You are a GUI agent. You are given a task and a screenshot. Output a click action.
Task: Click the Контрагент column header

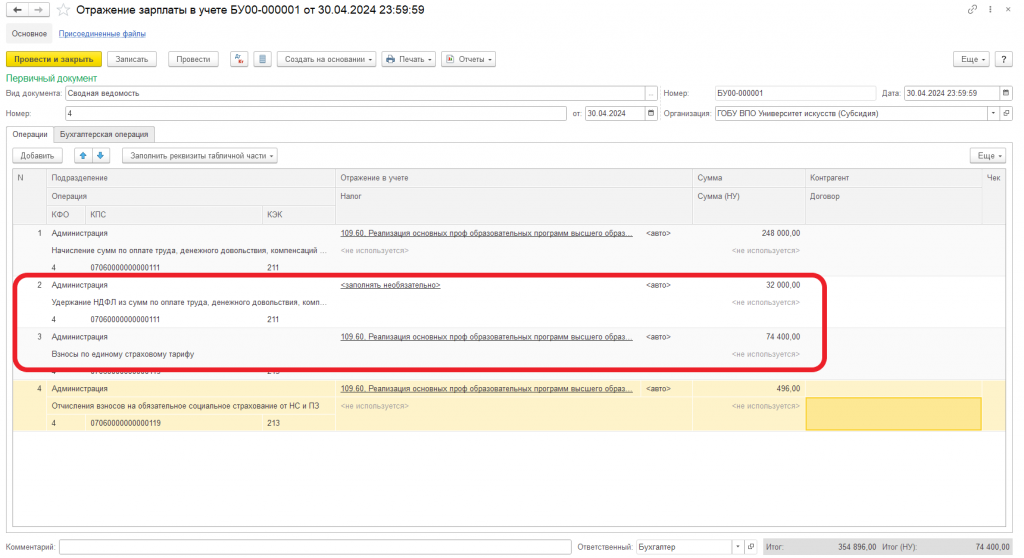click(893, 178)
